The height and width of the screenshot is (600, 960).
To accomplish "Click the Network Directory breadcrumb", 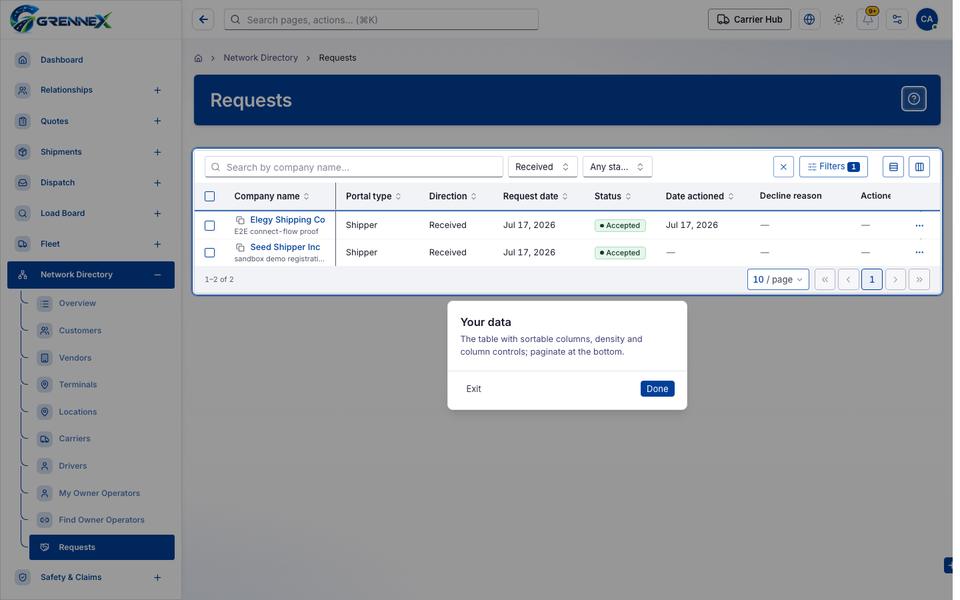I will pos(260,58).
